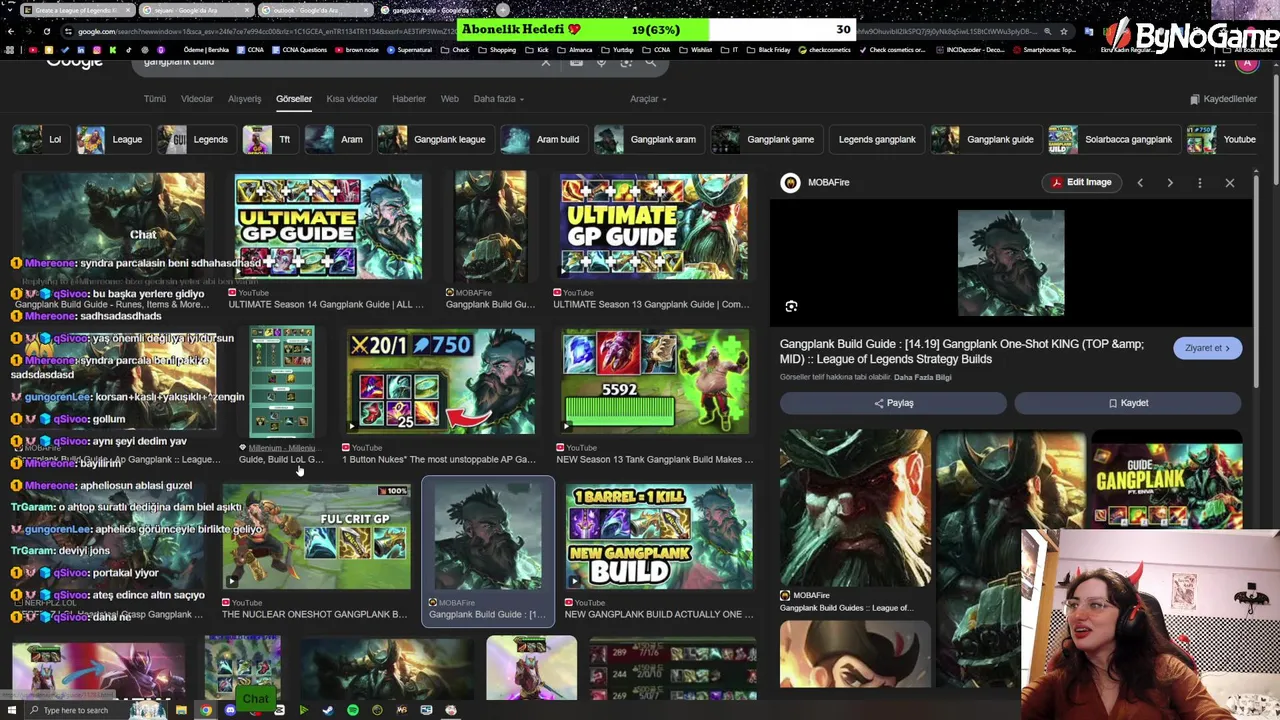Select the Gangplank game filter chip

click(x=766, y=140)
